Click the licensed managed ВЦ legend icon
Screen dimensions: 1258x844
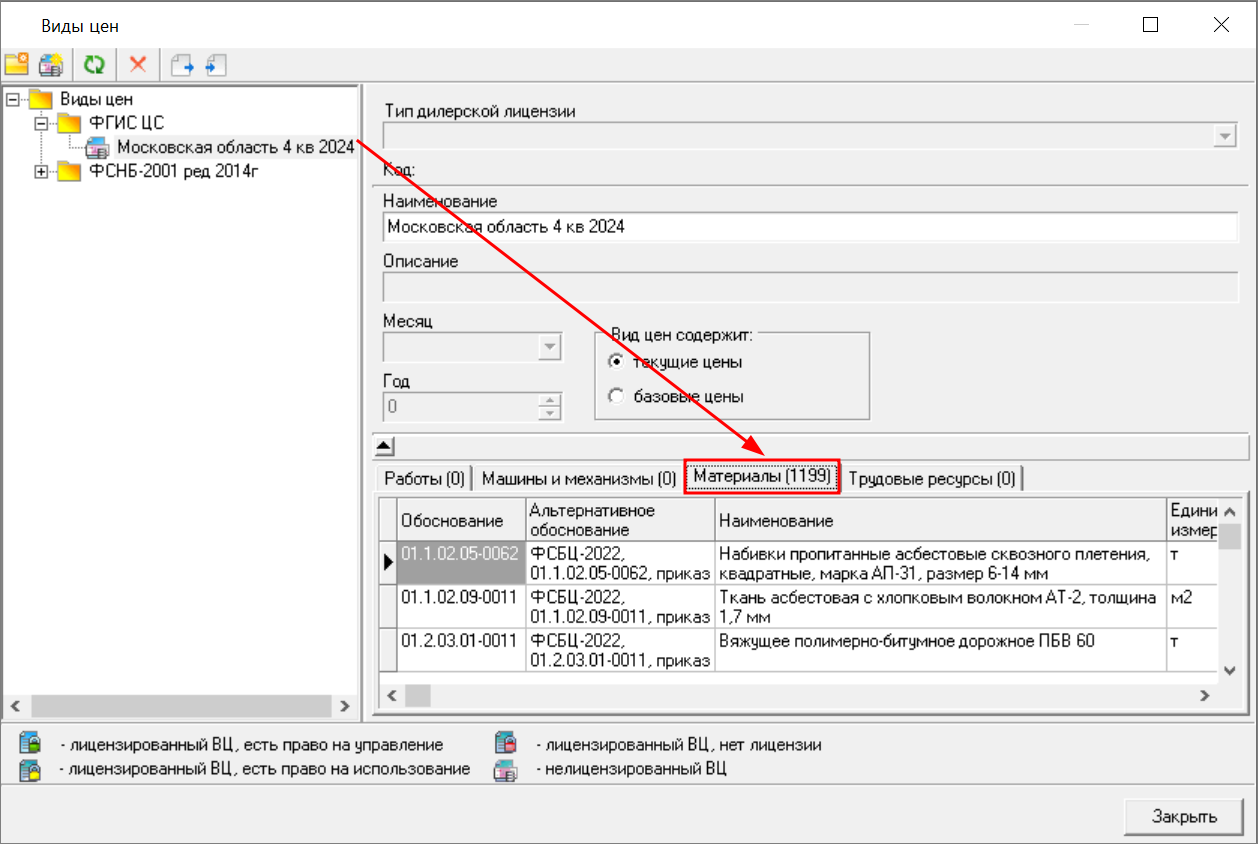31,744
